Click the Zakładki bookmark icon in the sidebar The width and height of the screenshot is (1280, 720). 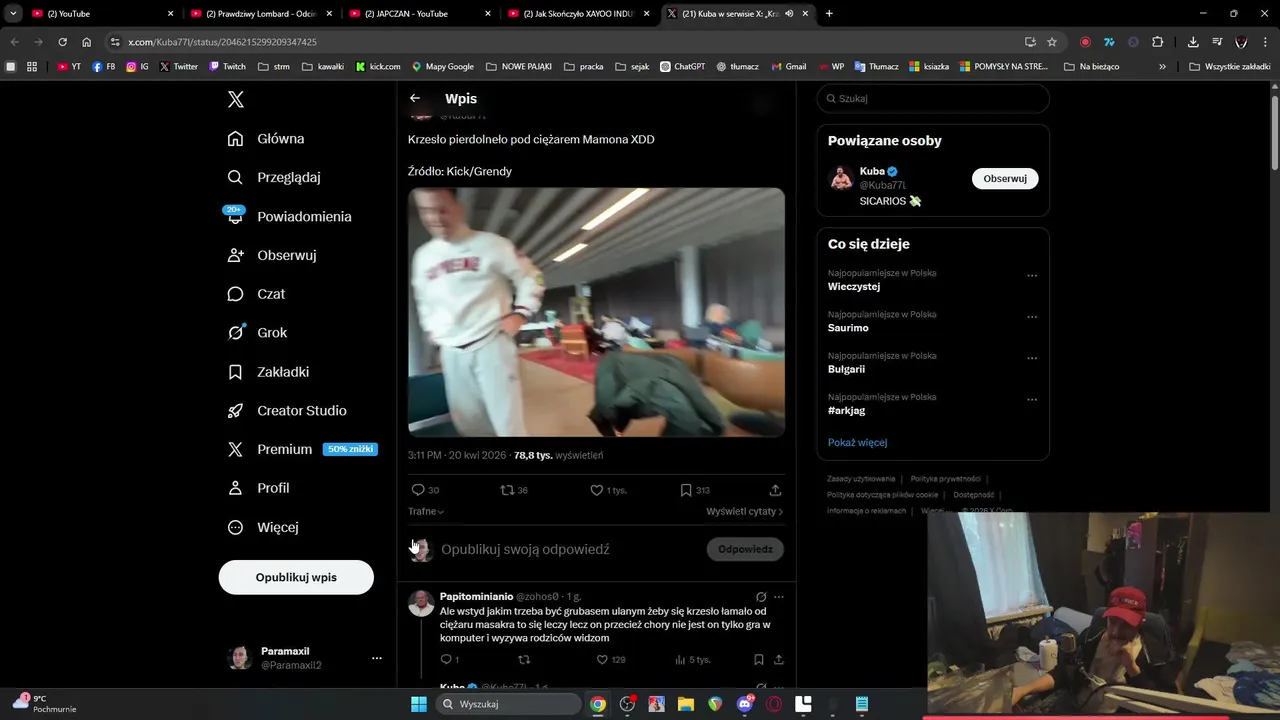coord(235,372)
